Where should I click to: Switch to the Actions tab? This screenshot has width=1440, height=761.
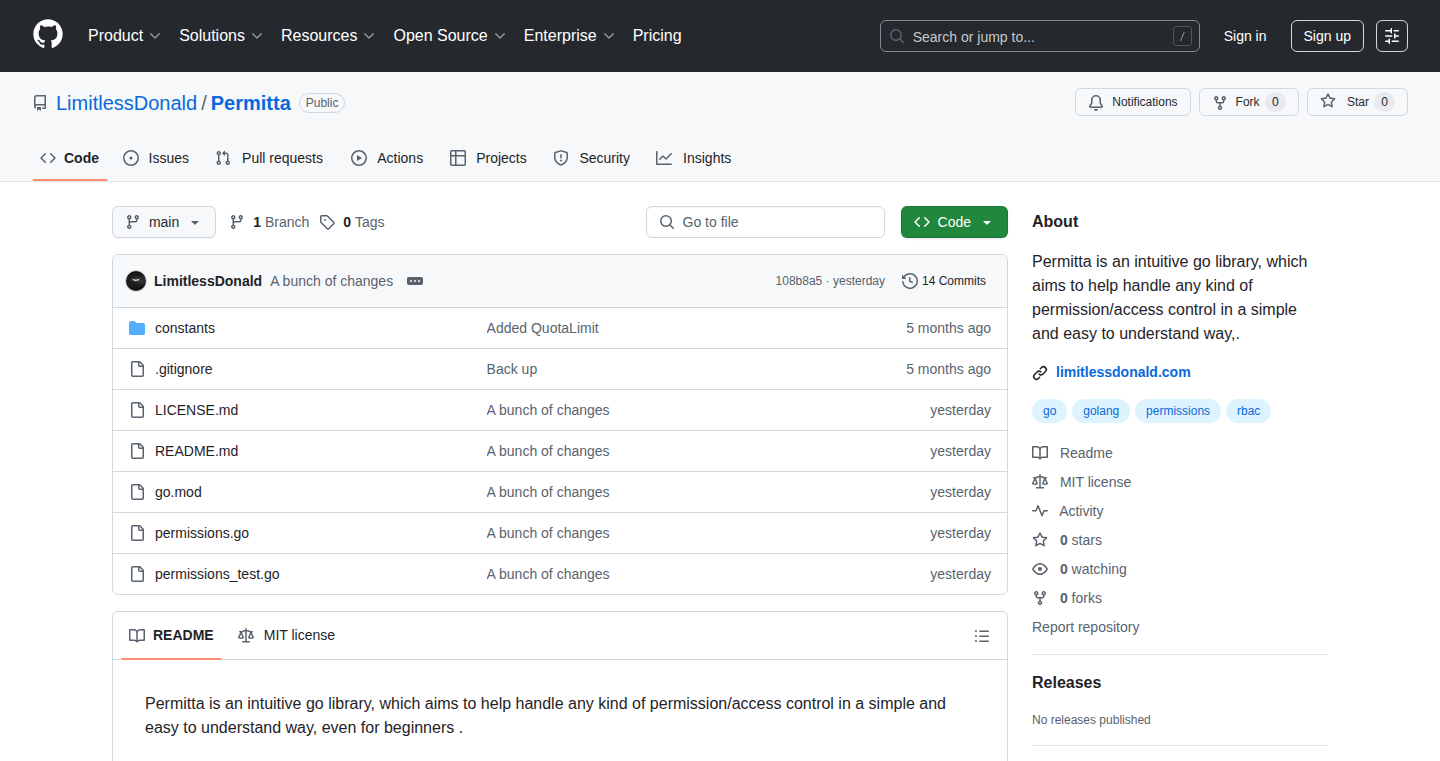coord(387,158)
